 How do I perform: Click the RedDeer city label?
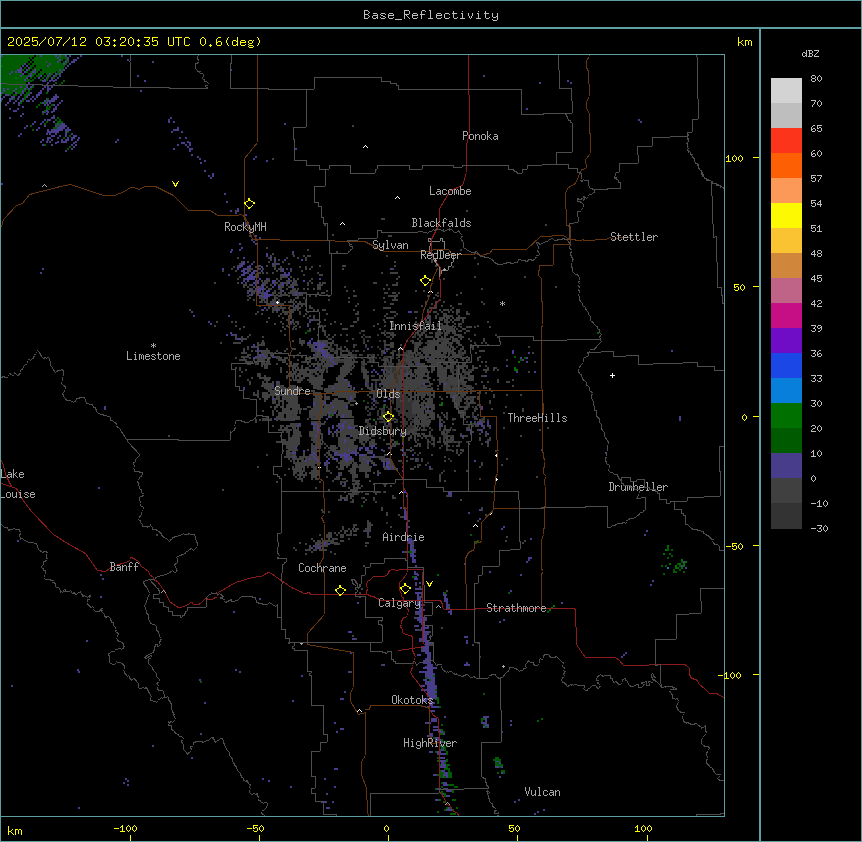click(x=440, y=255)
